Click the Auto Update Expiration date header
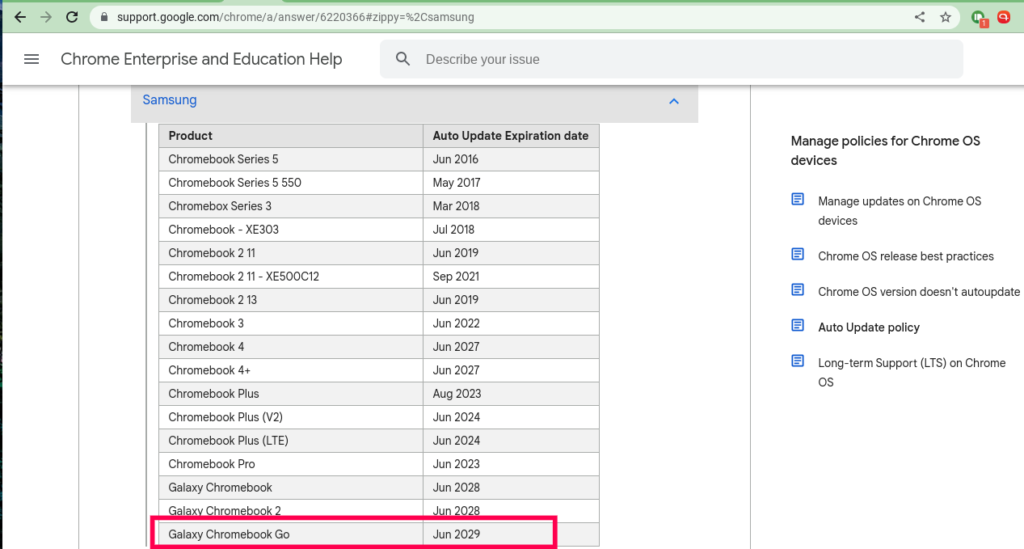The width and height of the screenshot is (1024, 549). coord(511,136)
